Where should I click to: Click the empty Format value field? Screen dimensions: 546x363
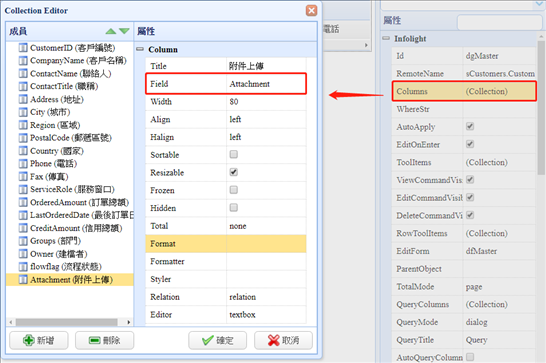[266, 244]
